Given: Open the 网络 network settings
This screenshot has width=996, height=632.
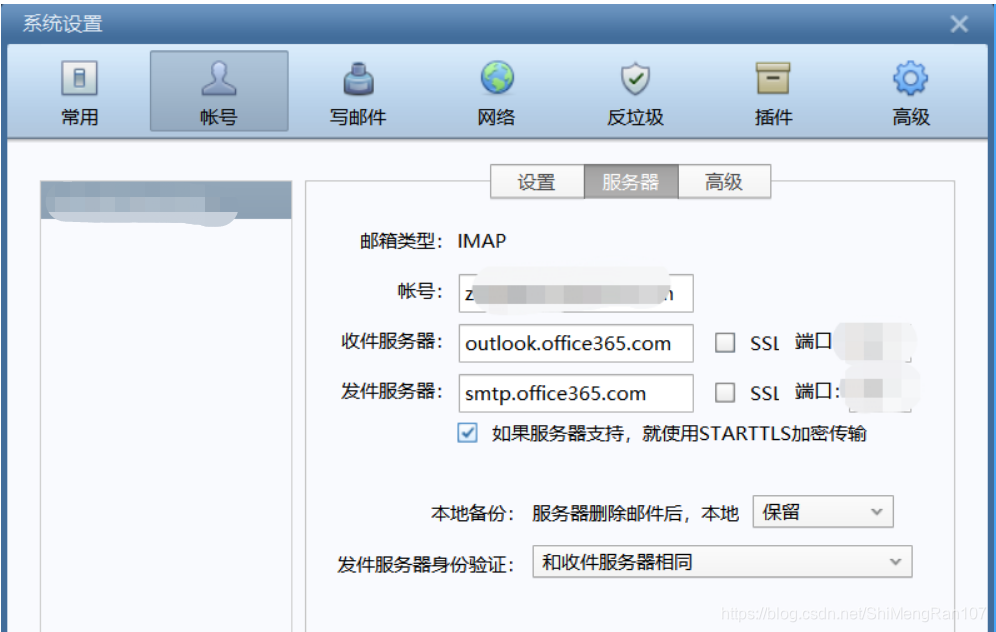Looking at the screenshot, I should pos(497,91).
